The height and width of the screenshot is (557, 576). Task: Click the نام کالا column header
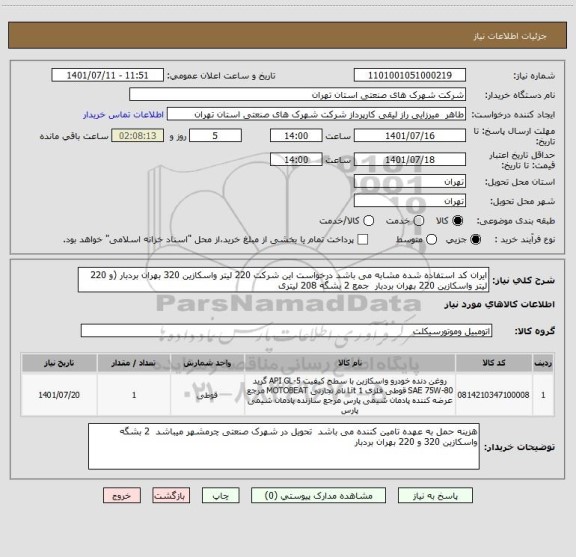(x=350, y=363)
